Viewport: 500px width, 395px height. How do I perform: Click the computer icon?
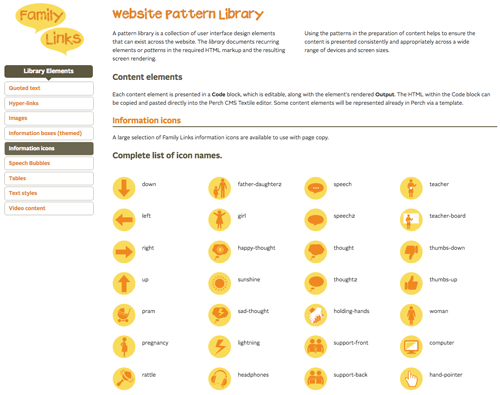coord(411,347)
